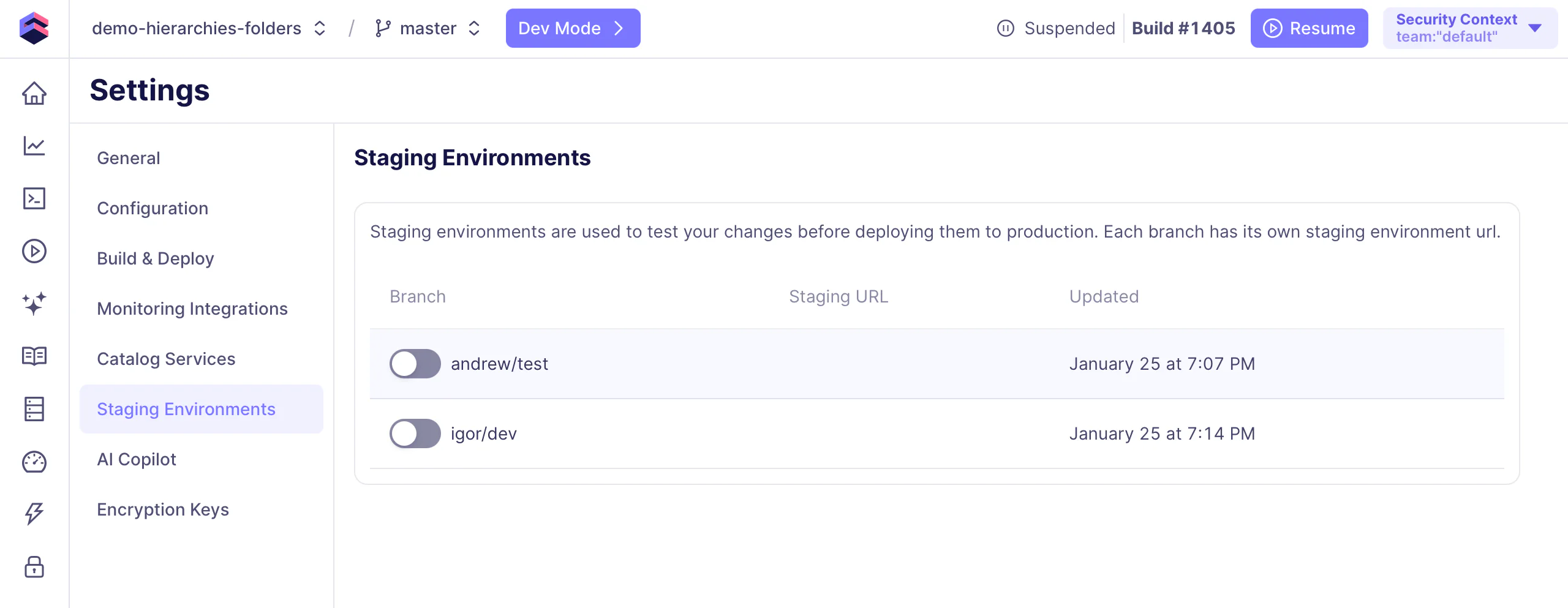Click the Build #1405 label
Screen dimensions: 1568x608
coord(1183,28)
